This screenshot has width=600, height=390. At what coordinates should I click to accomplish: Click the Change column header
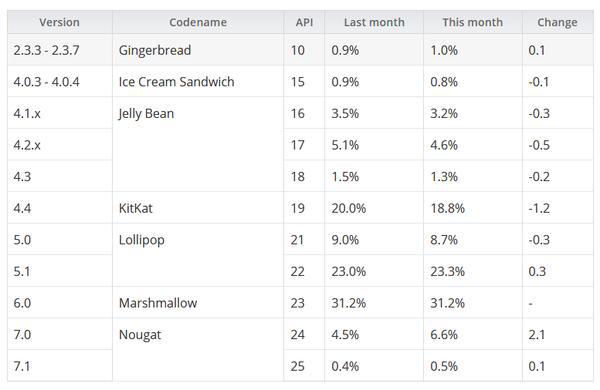pos(558,22)
